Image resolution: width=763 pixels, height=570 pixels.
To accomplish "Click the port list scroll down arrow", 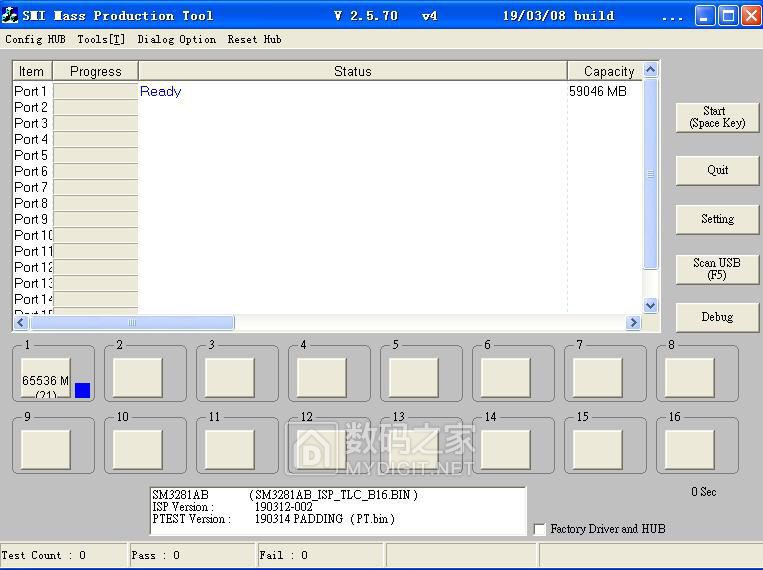I will [x=651, y=306].
